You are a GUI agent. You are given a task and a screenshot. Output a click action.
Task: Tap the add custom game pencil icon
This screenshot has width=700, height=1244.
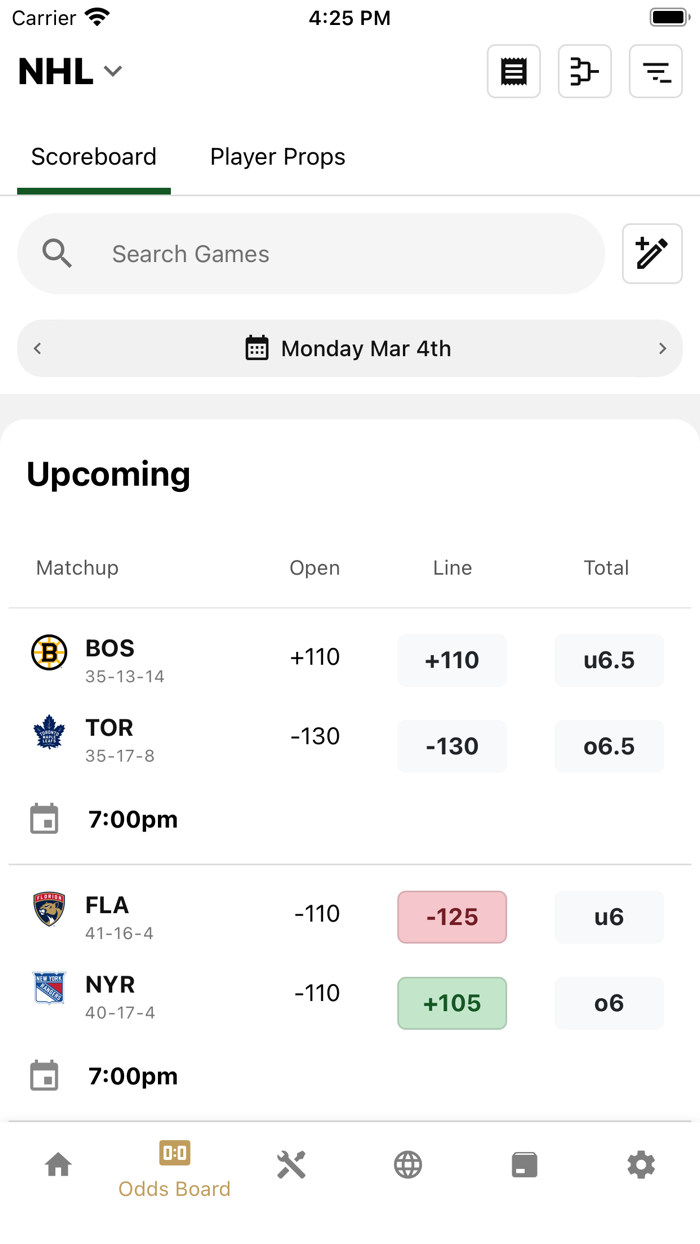pyautogui.click(x=652, y=254)
